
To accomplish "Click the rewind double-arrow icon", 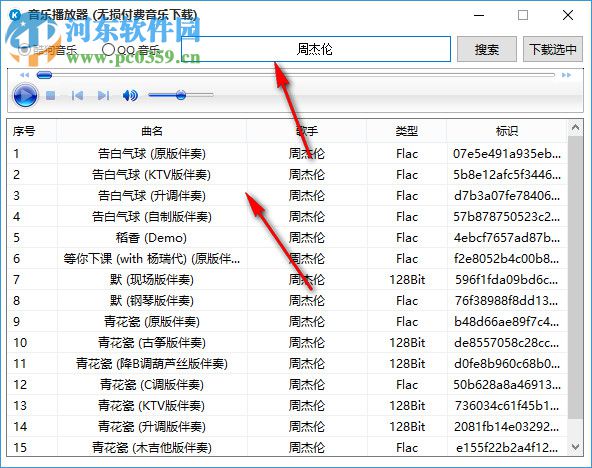I will click(25, 75).
